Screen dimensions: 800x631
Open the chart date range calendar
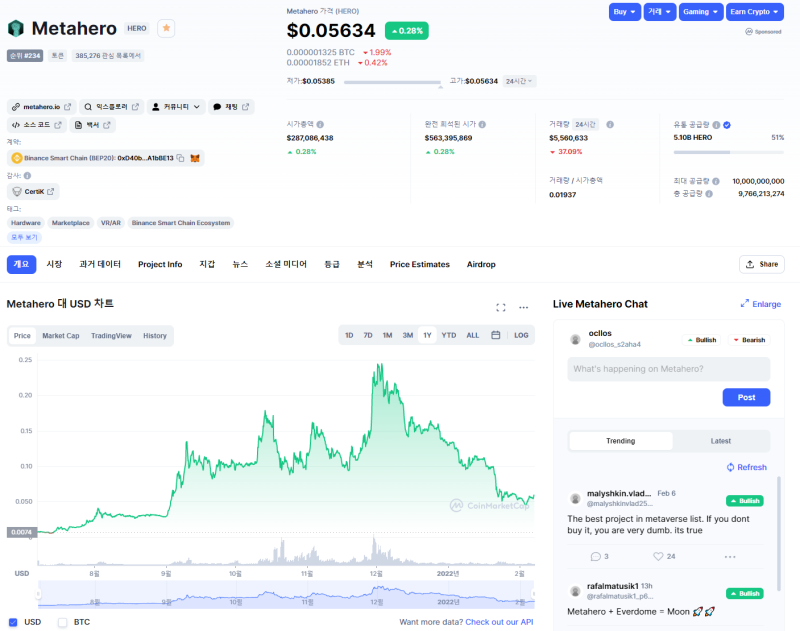[x=495, y=335]
